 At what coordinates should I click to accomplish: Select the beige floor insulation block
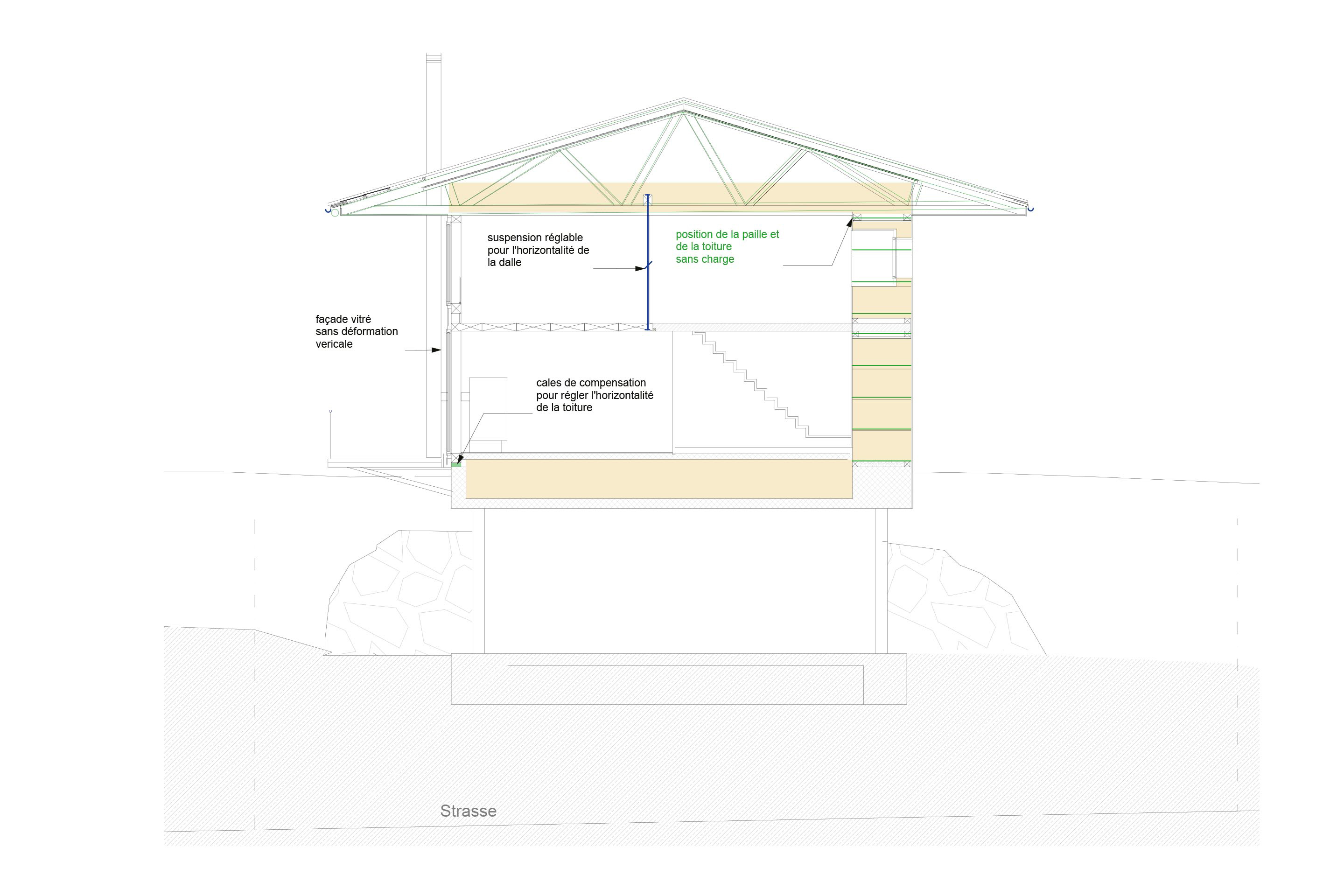pos(658,479)
